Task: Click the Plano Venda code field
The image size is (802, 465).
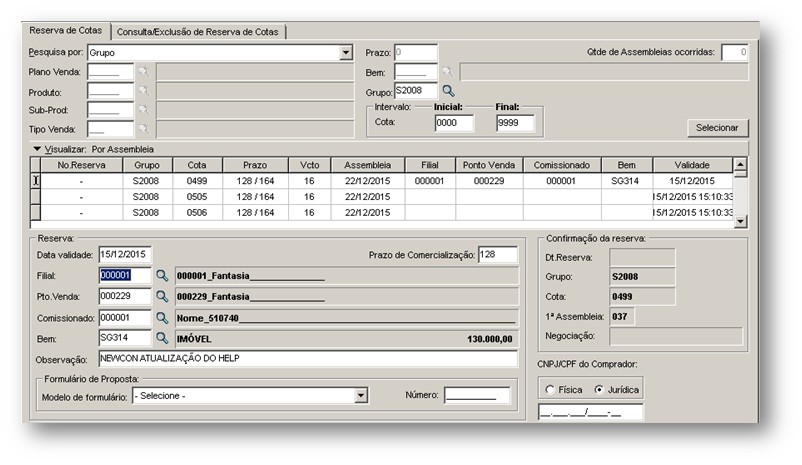Action: 110,72
